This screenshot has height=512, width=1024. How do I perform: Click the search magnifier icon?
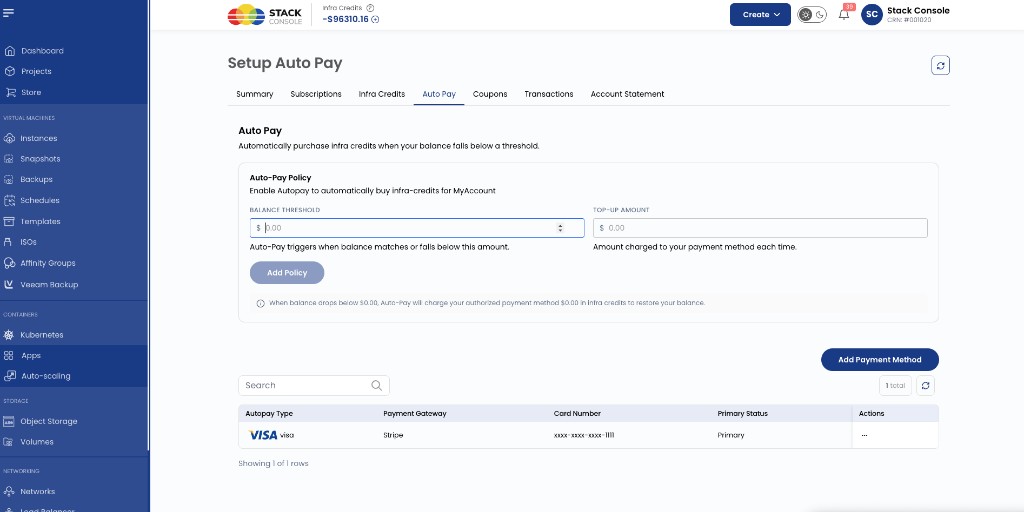pos(376,385)
